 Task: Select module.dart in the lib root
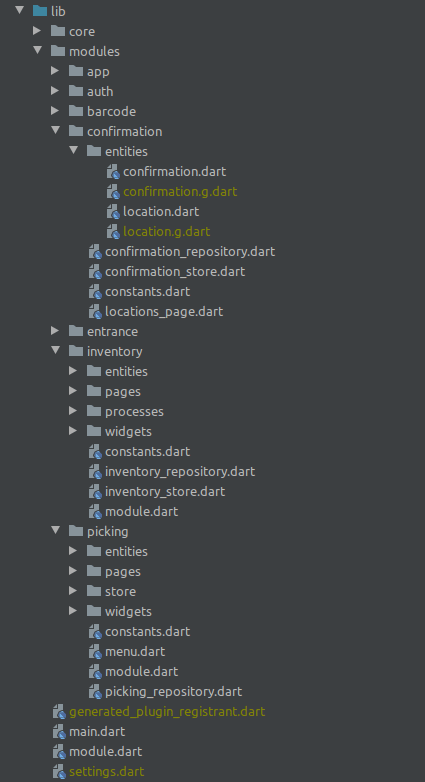coord(106,752)
